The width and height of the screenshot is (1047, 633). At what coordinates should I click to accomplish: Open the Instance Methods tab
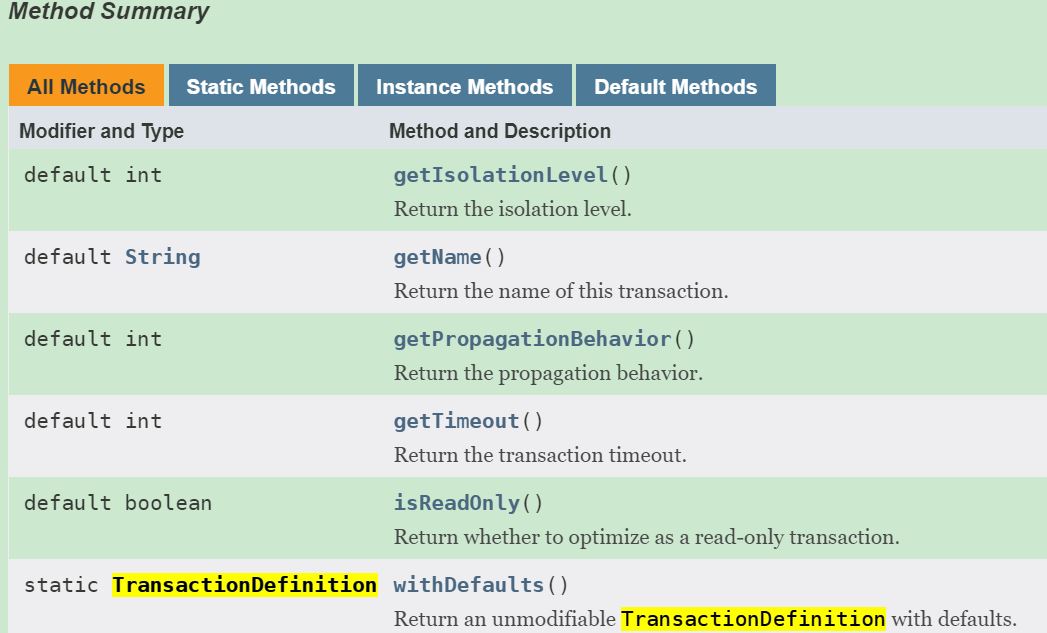click(465, 85)
